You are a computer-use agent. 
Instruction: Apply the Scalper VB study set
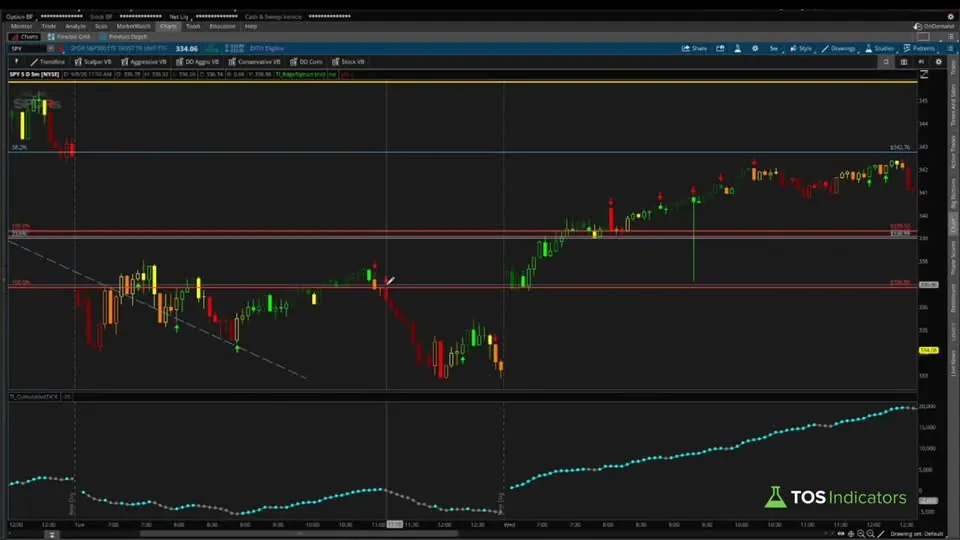click(x=93, y=62)
